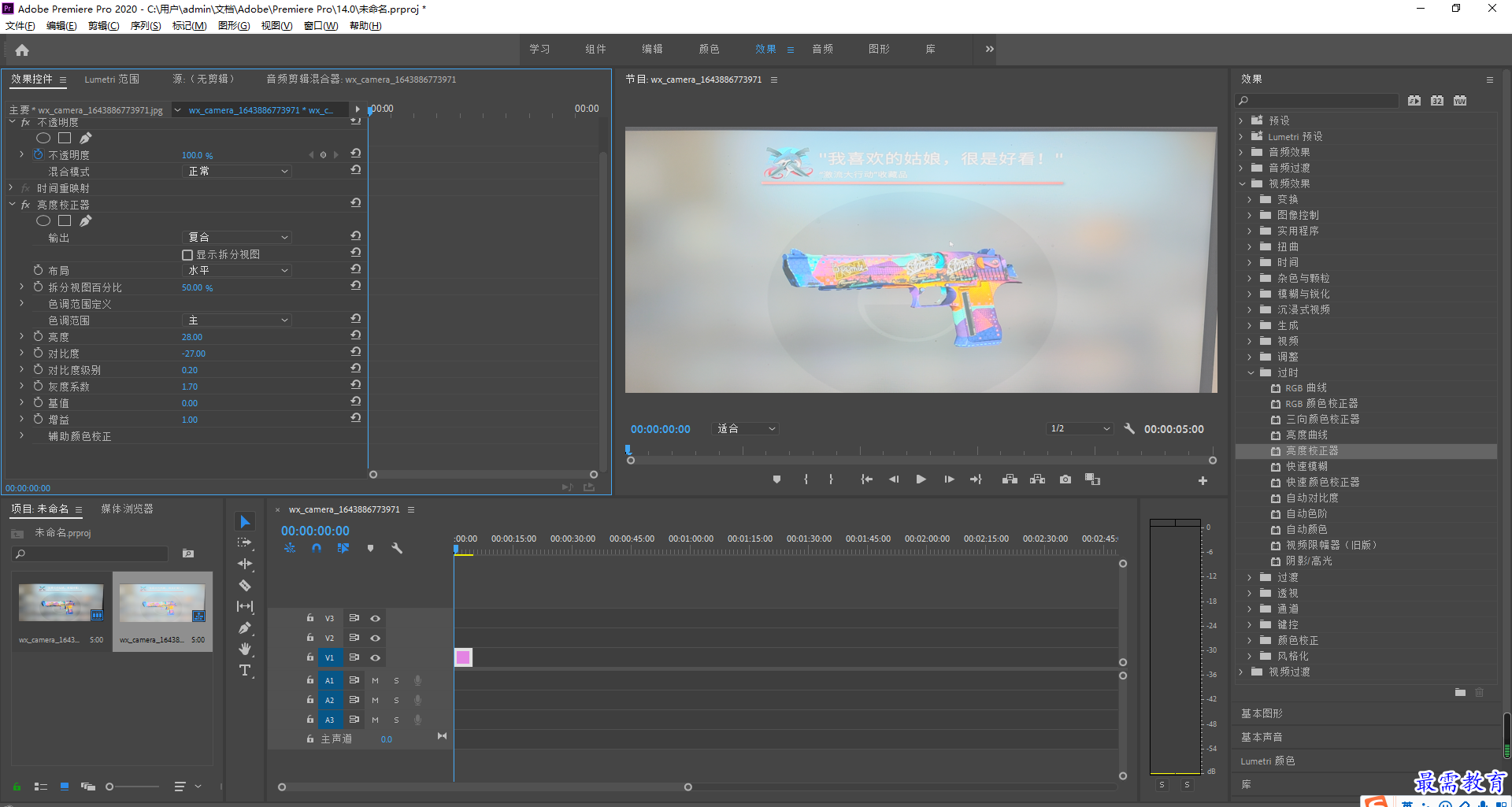This screenshot has width=1512, height=807.
Task: Open the 布局 水平 dropdown
Action: point(237,270)
